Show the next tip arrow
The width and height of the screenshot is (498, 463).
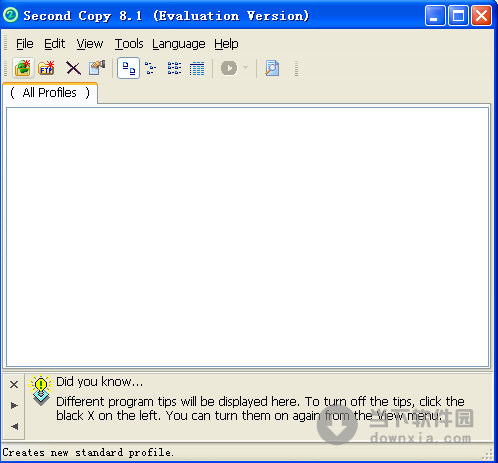tap(14, 405)
